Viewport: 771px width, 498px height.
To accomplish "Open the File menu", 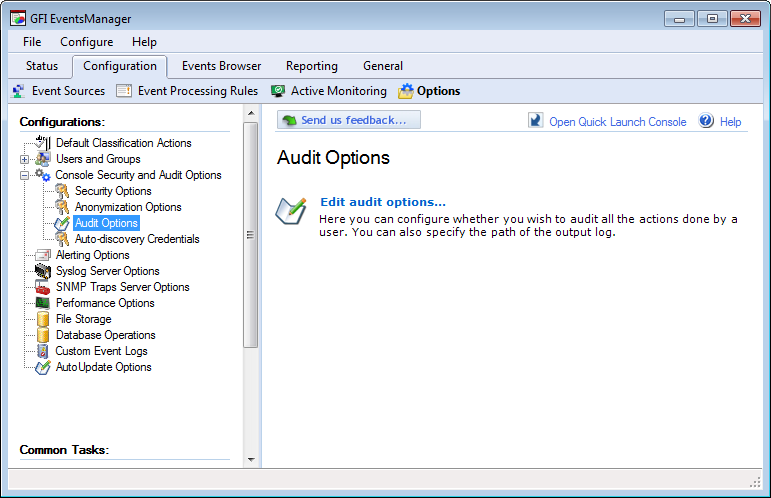I will coord(32,42).
